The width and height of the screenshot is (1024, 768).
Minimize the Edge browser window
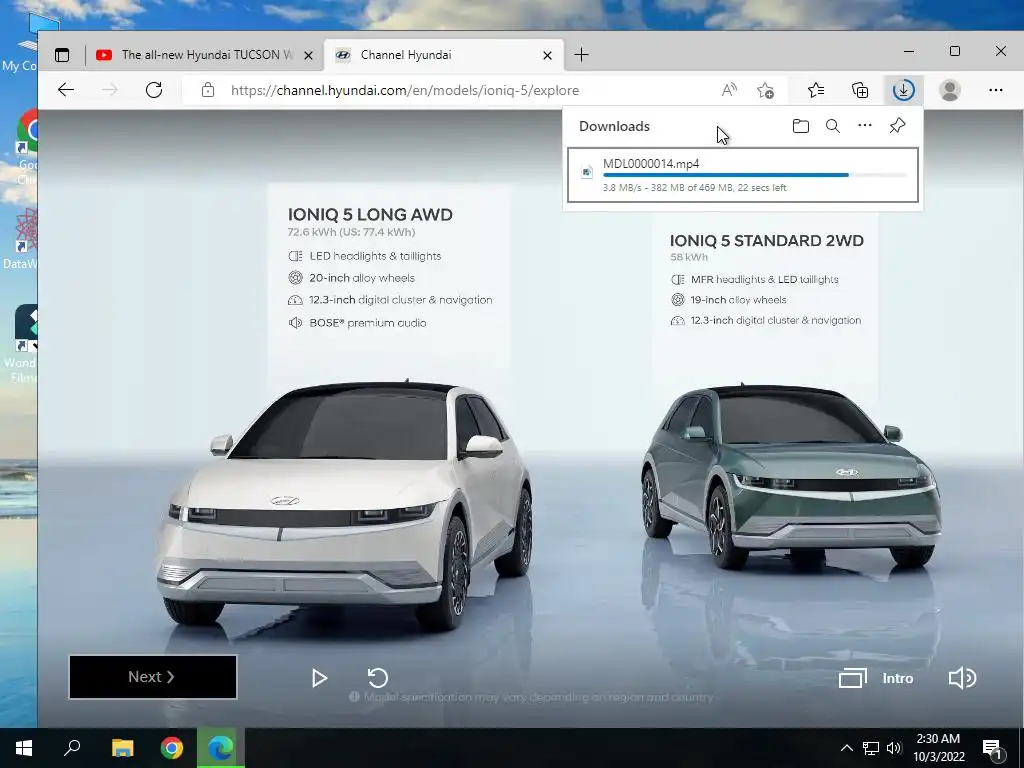tap(908, 51)
